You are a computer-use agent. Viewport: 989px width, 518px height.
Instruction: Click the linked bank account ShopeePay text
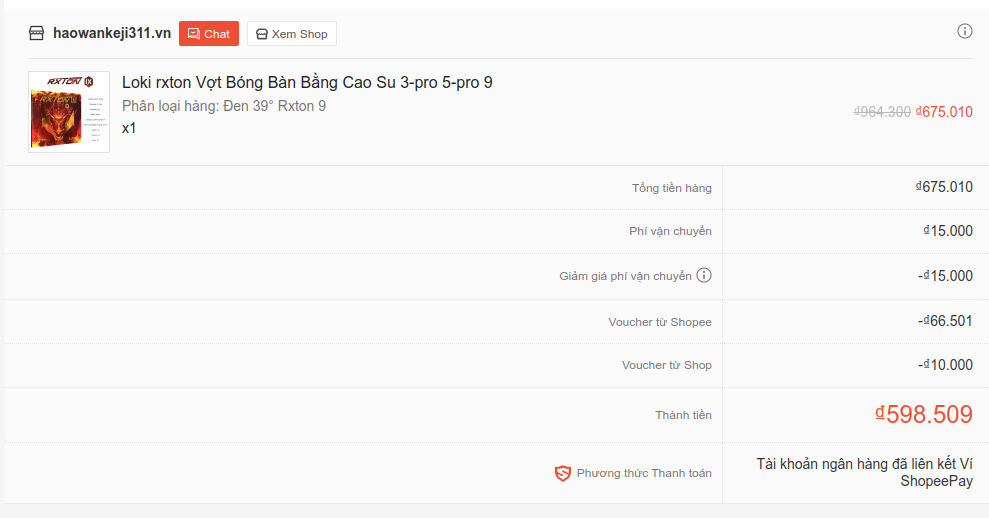point(865,473)
